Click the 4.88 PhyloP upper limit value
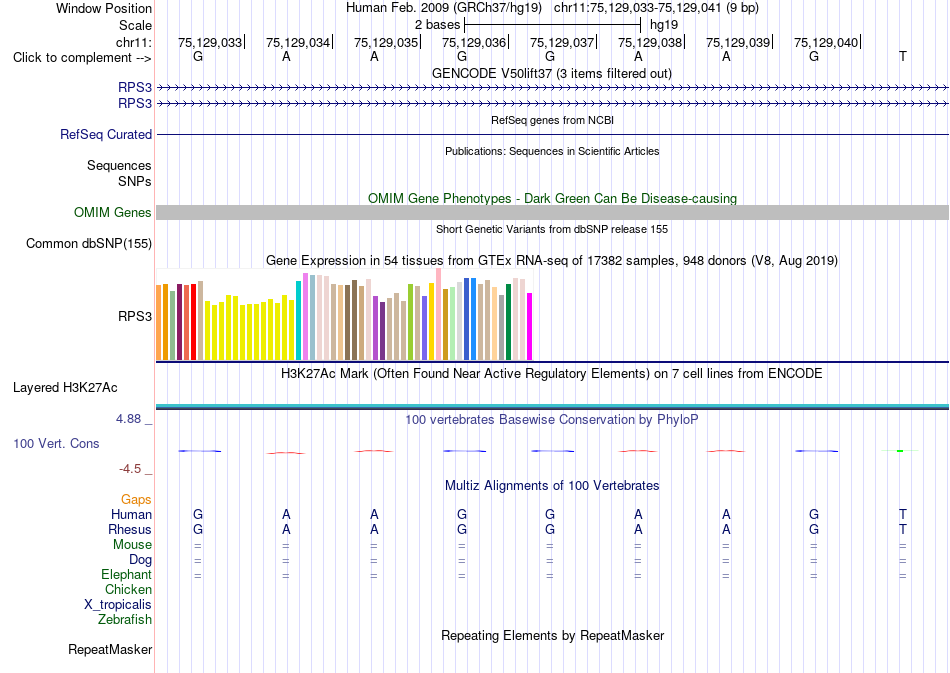The height and width of the screenshot is (673, 950). click(128, 419)
